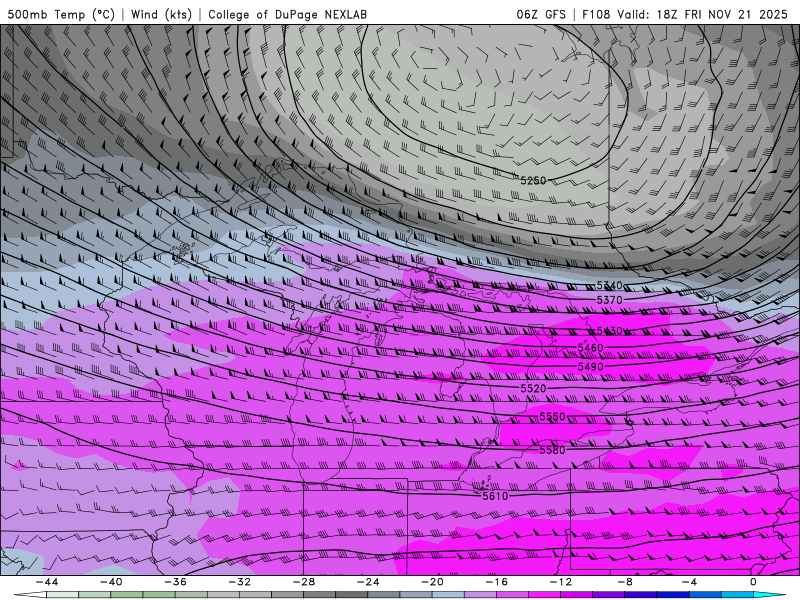Click the -16 colorbar tick label
Screen dimensions: 800x600
coord(497,582)
